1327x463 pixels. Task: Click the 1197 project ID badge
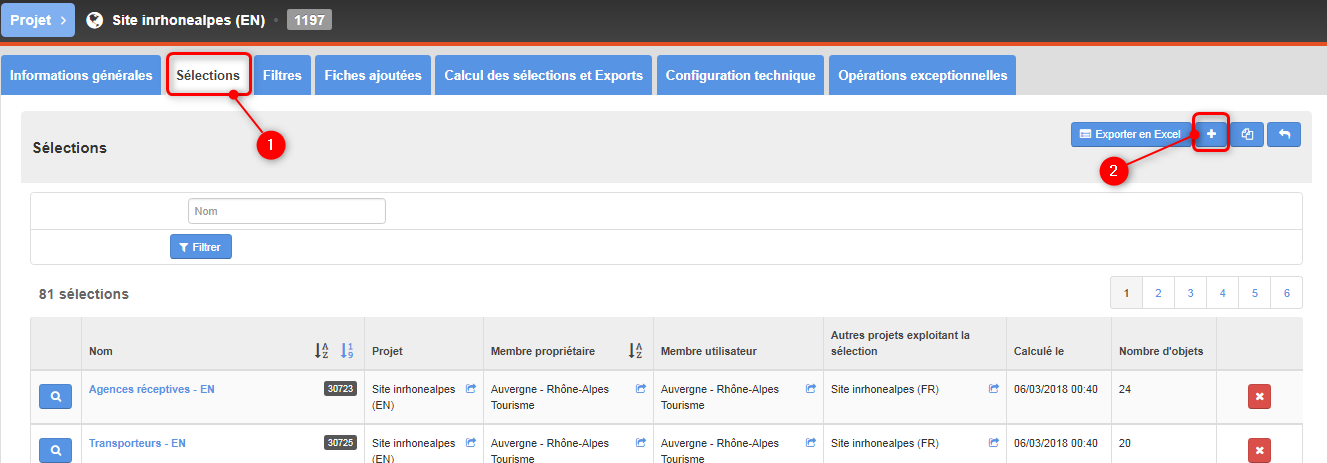pos(309,20)
